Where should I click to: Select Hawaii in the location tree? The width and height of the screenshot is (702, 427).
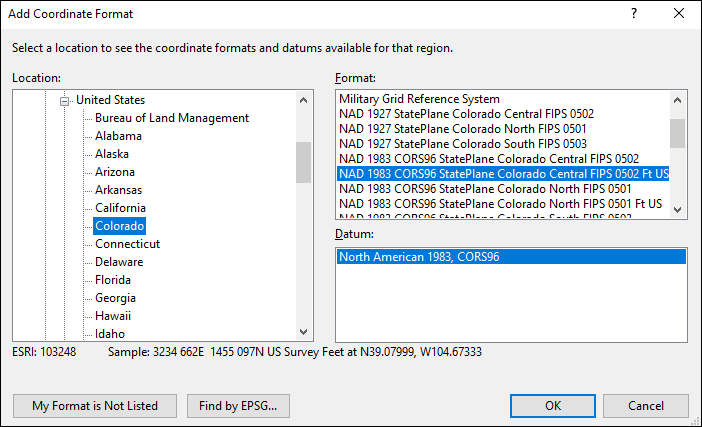(113, 316)
